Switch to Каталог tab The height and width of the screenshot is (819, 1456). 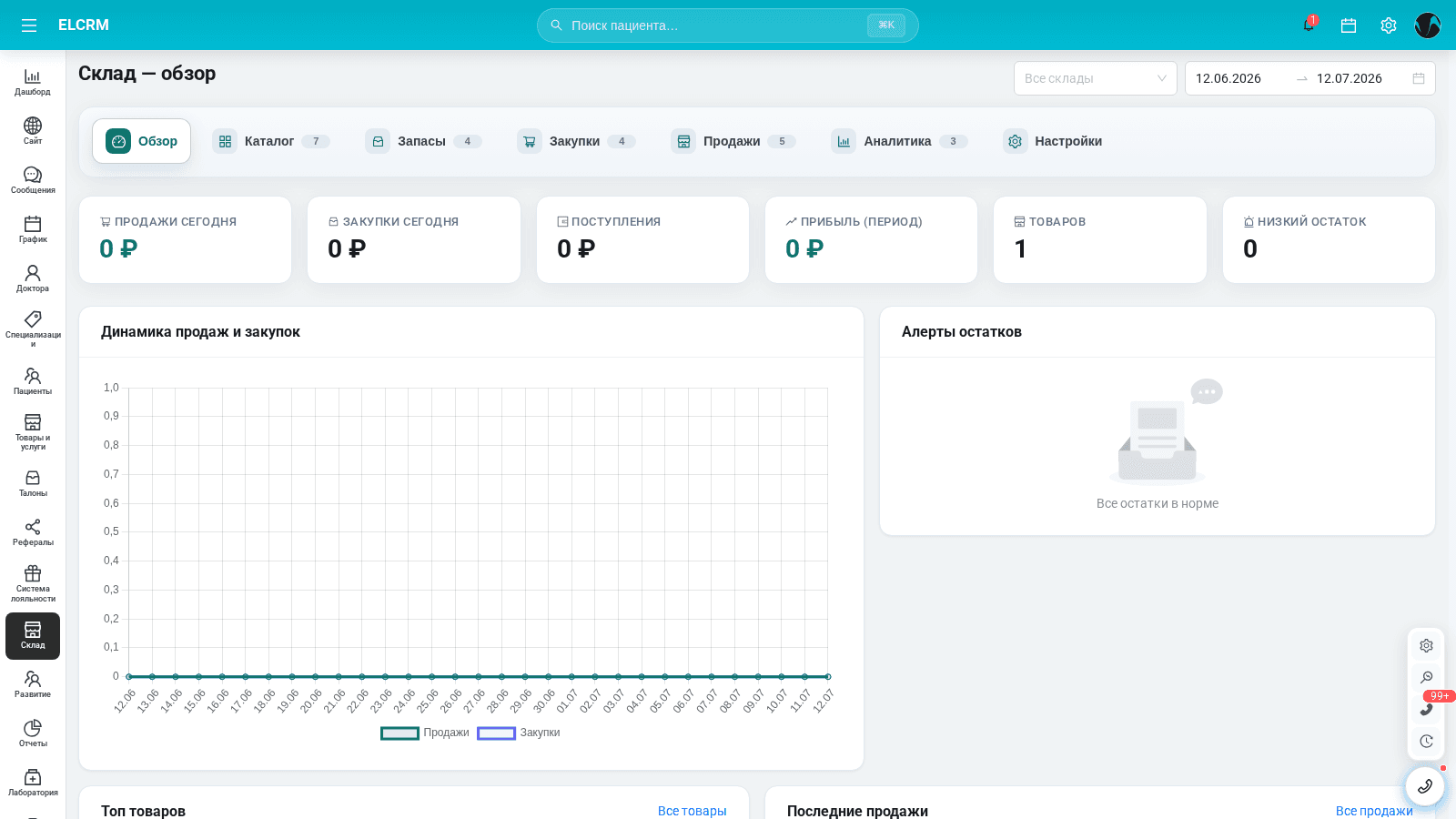[x=271, y=141]
